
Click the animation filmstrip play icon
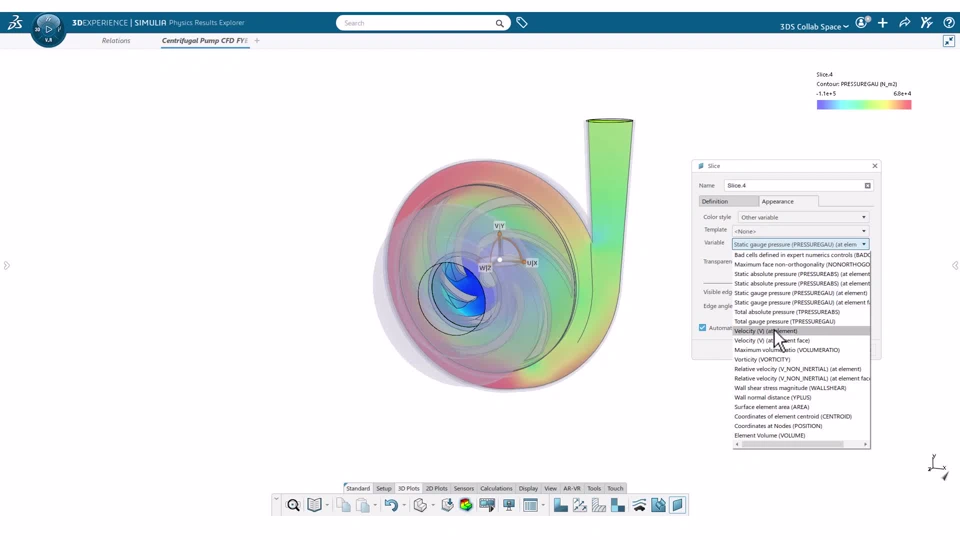(487, 505)
